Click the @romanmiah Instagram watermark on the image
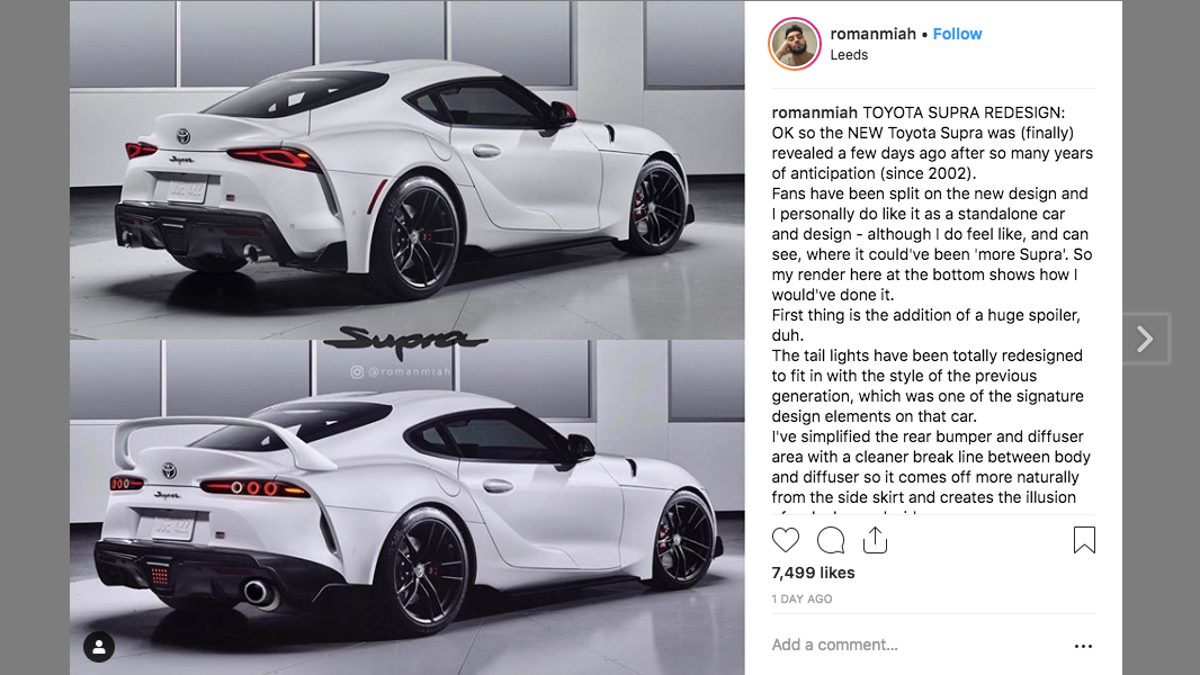Image resolution: width=1200 pixels, height=675 pixels. click(x=400, y=372)
